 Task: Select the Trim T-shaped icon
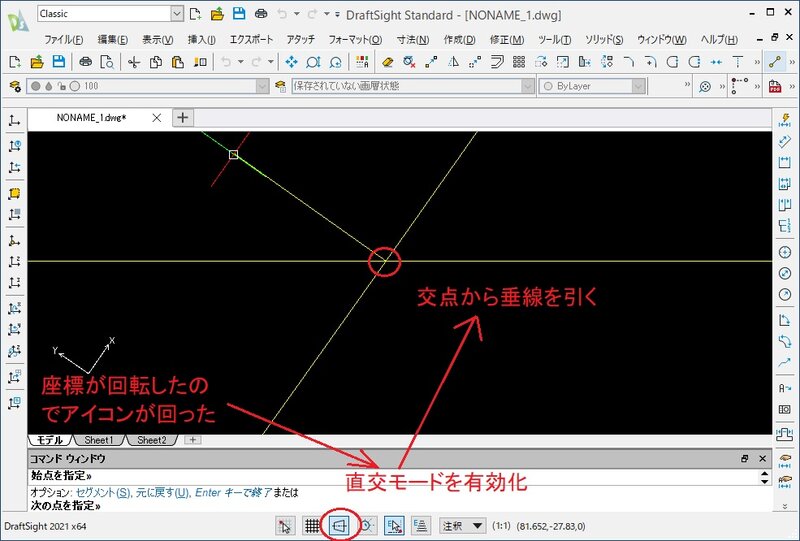pyautogui.click(x=738, y=62)
